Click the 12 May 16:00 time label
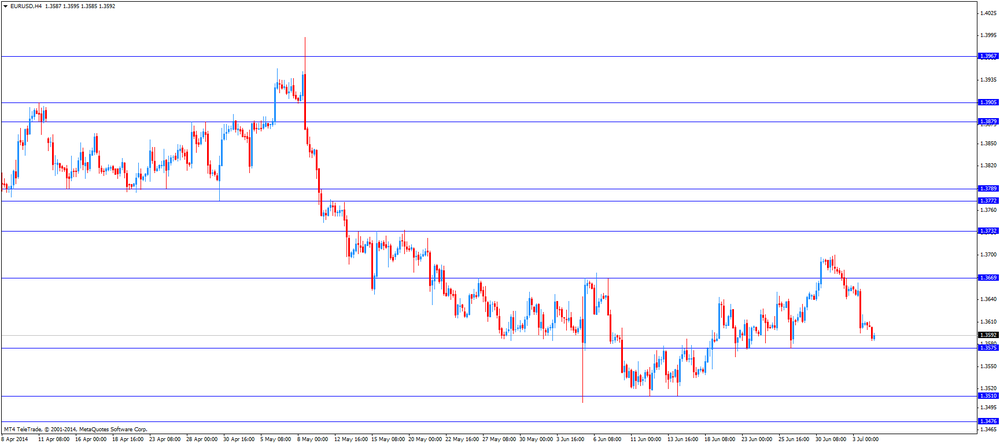 351,440
